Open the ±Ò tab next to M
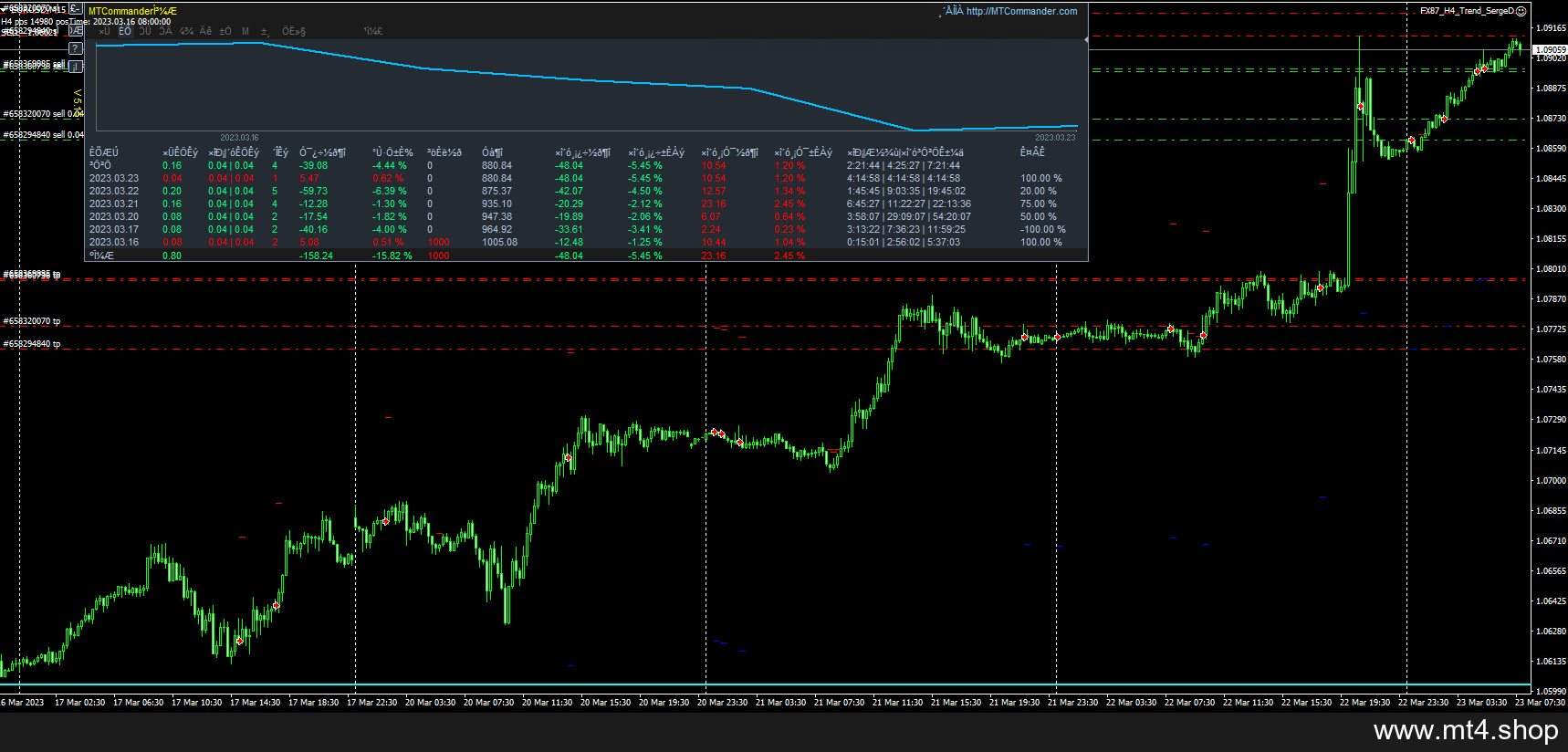The height and width of the screenshot is (752, 1568). point(225,31)
